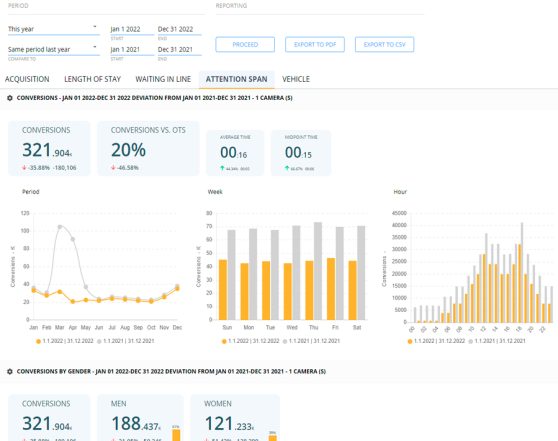Click orange Fri bar in Week chart
The width and height of the screenshot is (558, 441).
point(331,289)
